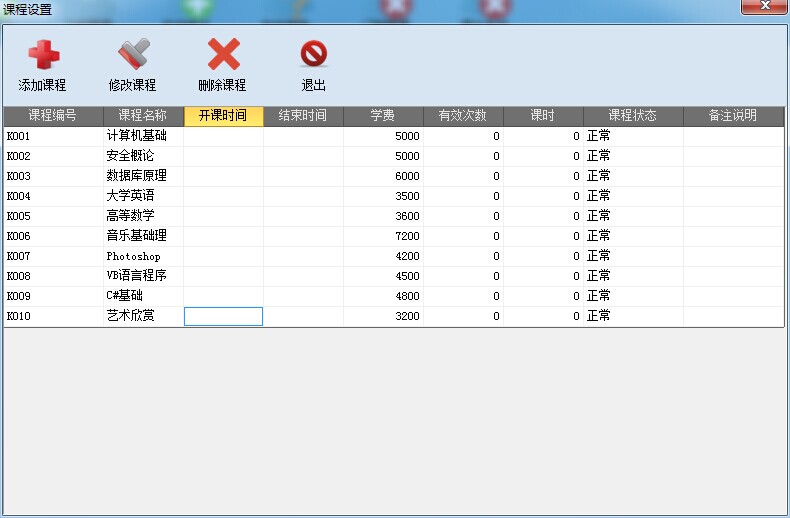
Task: Click the red plus Add Course icon
Action: [43, 54]
